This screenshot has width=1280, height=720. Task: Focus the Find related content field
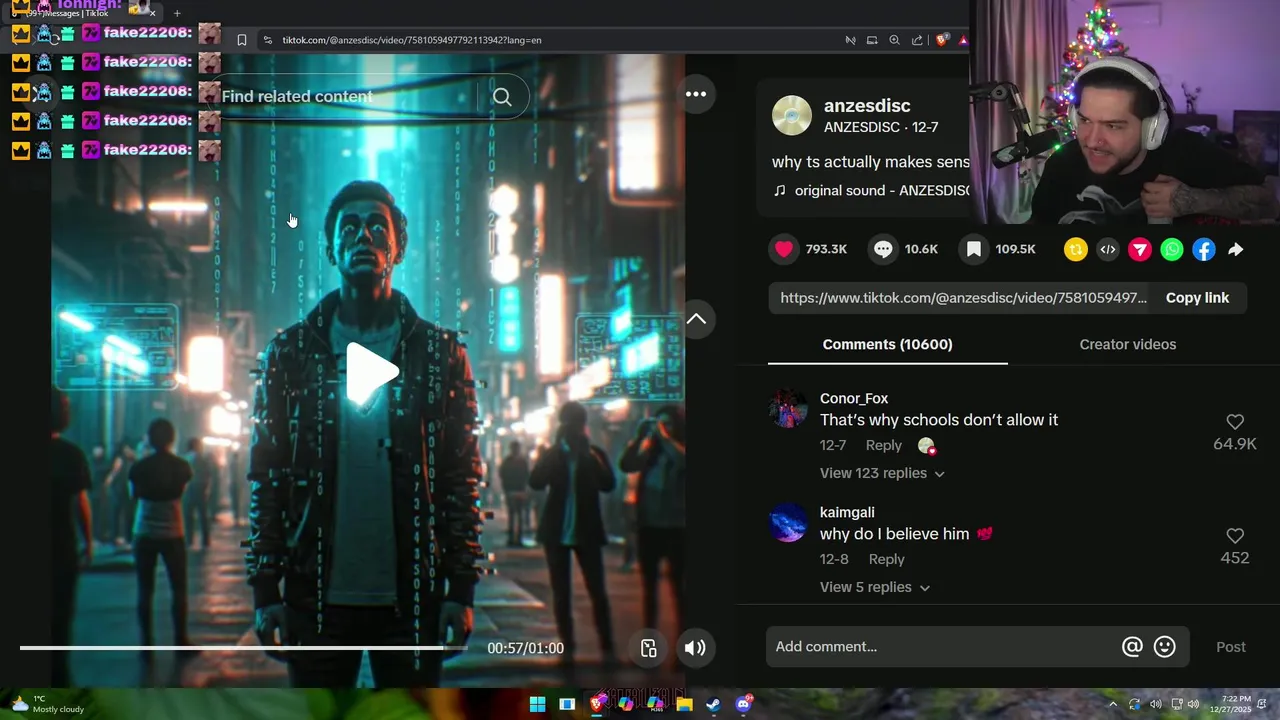pyautogui.click(x=345, y=97)
